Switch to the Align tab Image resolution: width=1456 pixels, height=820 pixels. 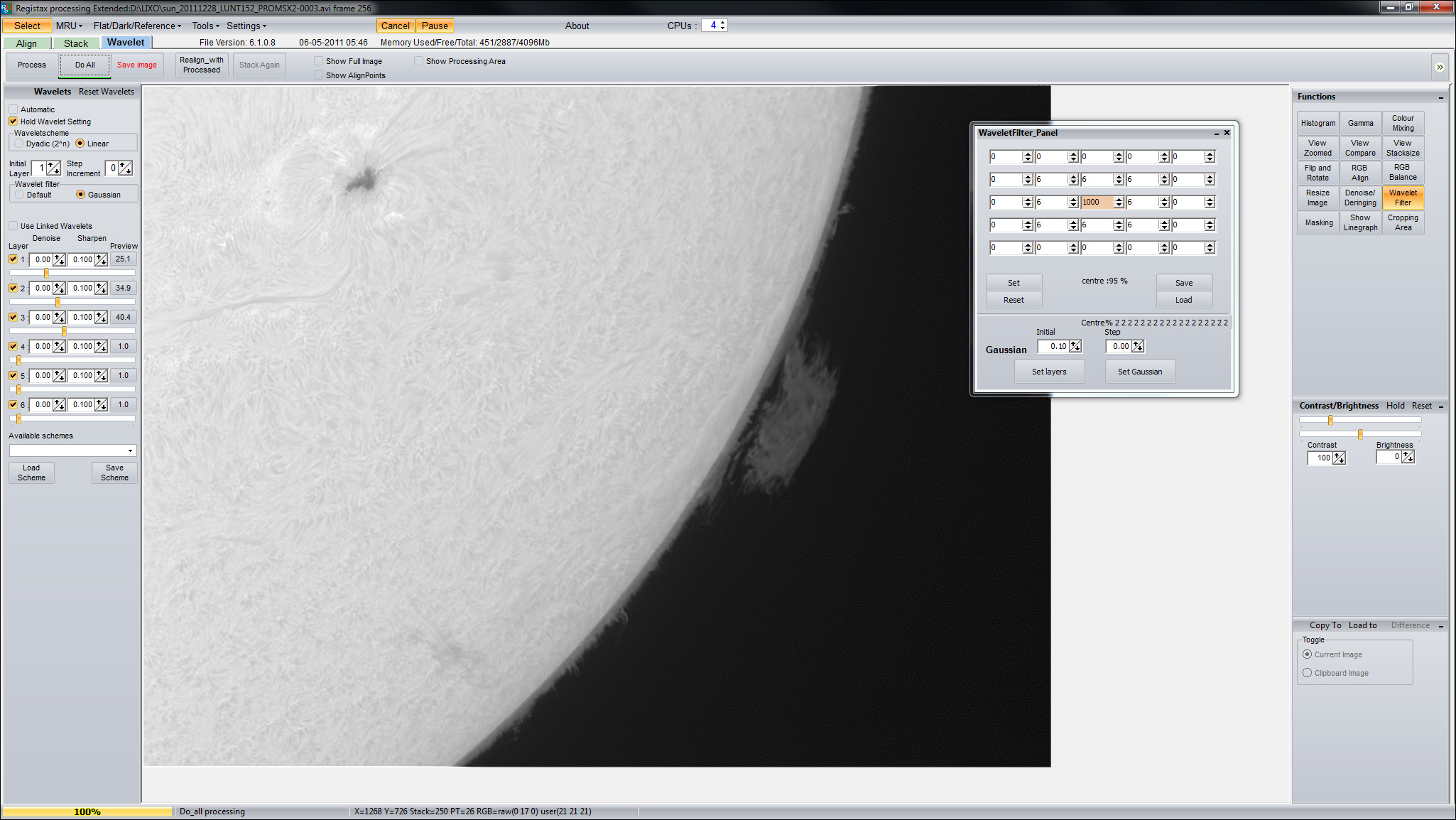(26, 43)
